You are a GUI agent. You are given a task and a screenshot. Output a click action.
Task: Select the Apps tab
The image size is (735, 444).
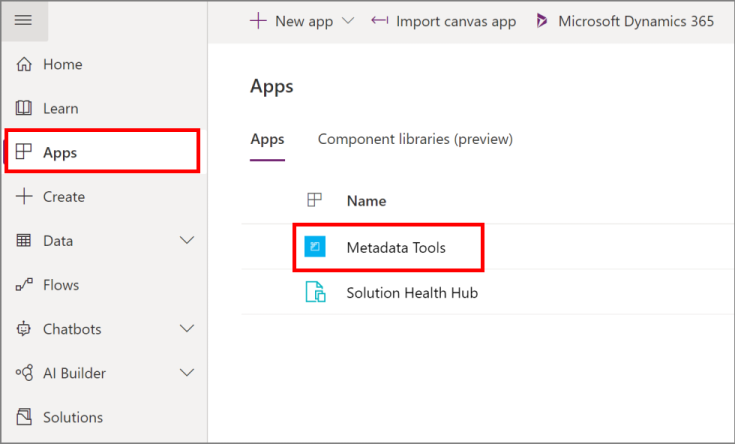click(x=267, y=139)
